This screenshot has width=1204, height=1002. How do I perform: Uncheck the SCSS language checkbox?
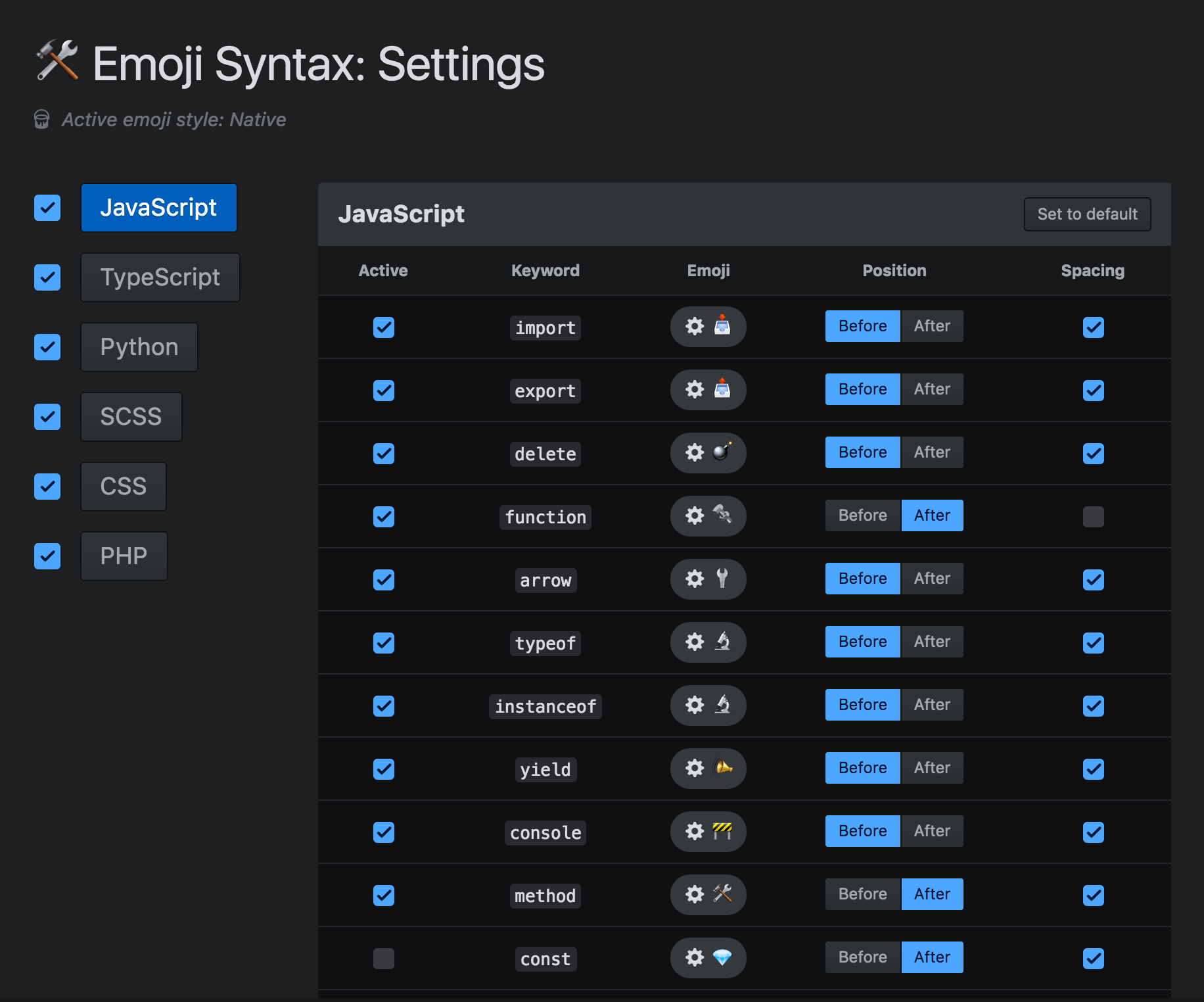point(47,417)
